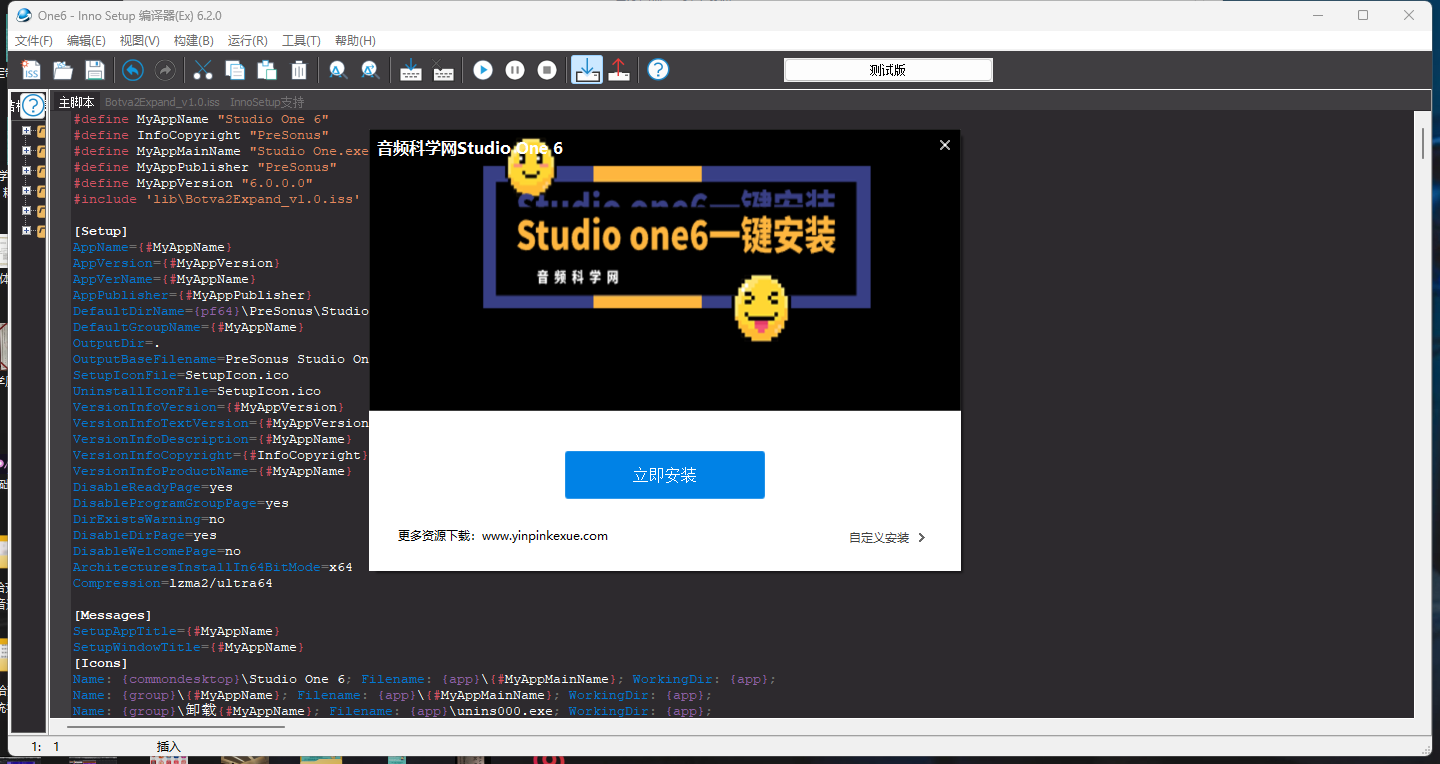Paste from clipboard in the toolbar

click(x=267, y=70)
